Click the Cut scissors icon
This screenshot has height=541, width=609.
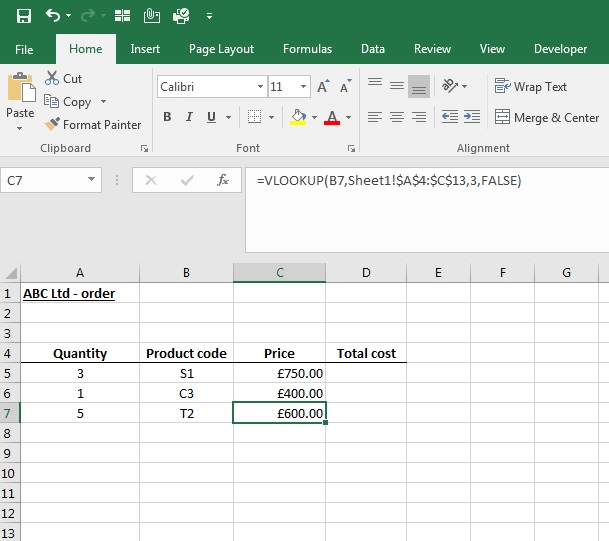pos(52,78)
